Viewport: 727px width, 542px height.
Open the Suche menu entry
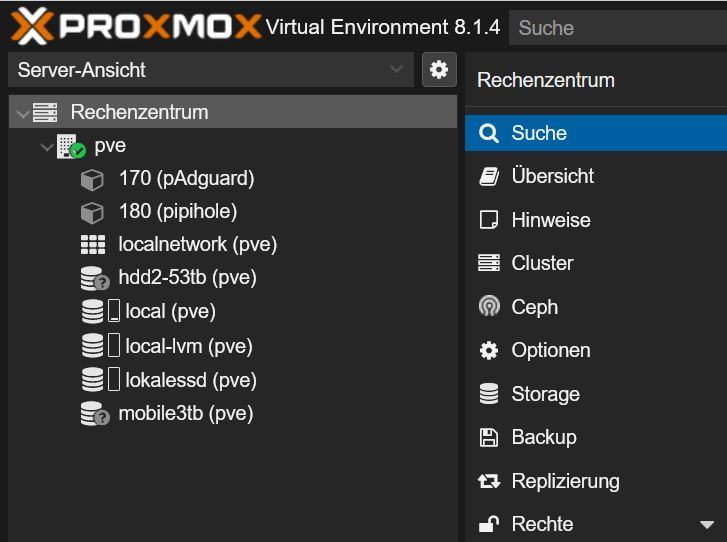596,133
